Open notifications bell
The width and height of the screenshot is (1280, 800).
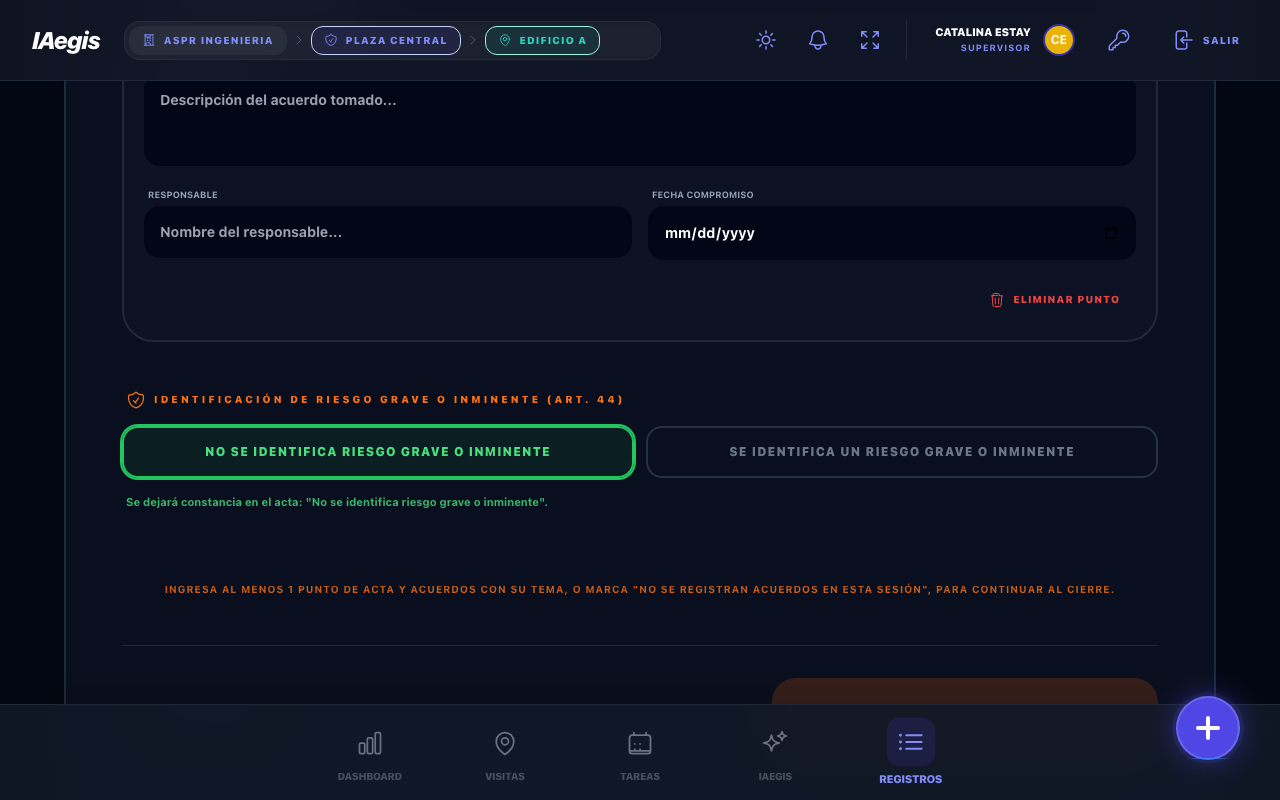818,40
